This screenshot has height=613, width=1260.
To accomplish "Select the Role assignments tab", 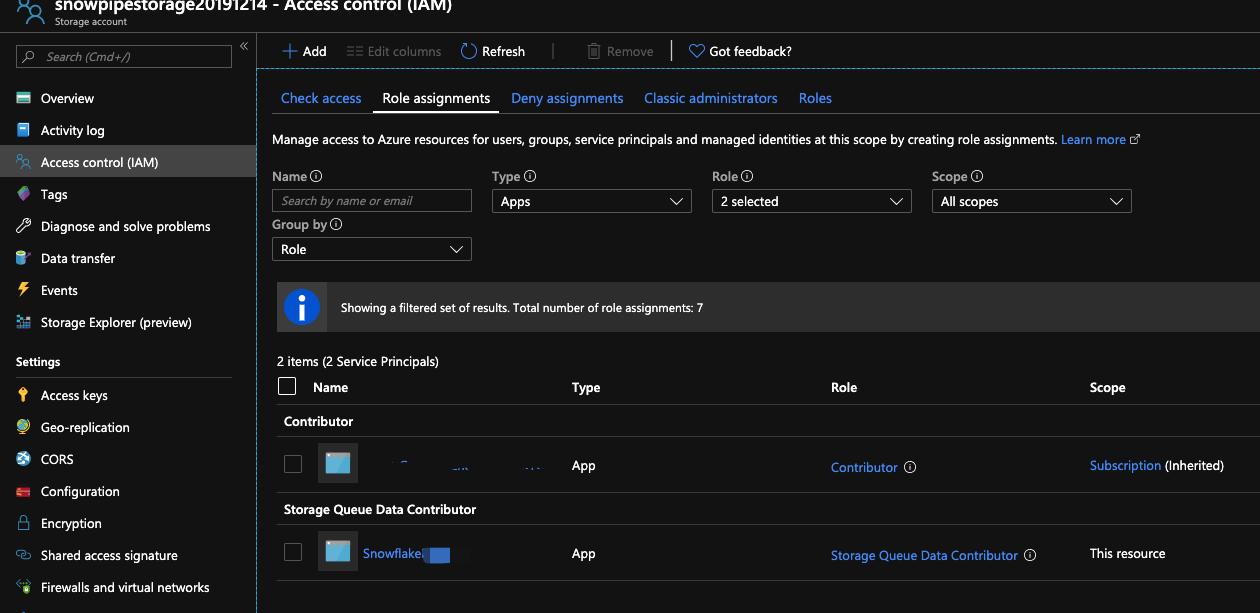I will click(x=436, y=98).
